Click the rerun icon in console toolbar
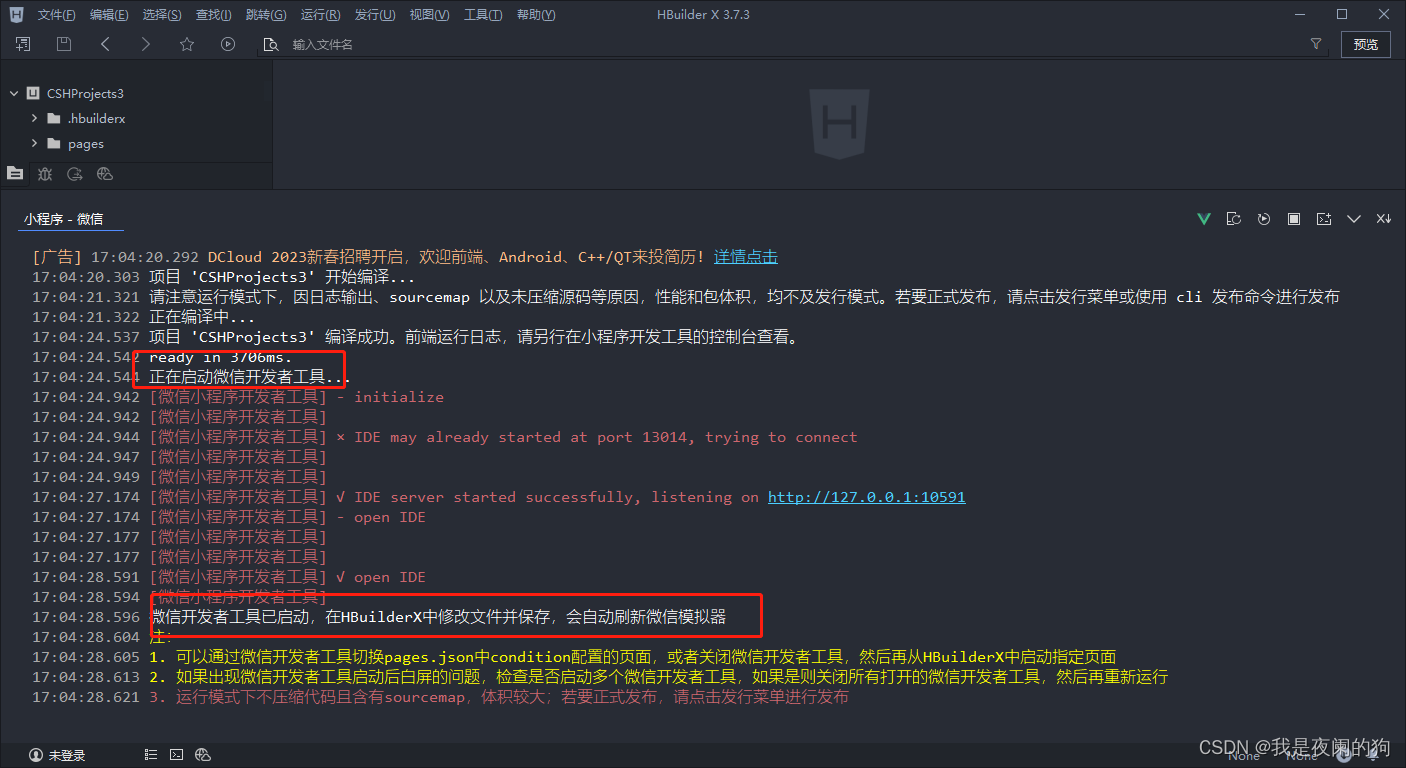This screenshot has width=1406, height=768. [x=1264, y=219]
